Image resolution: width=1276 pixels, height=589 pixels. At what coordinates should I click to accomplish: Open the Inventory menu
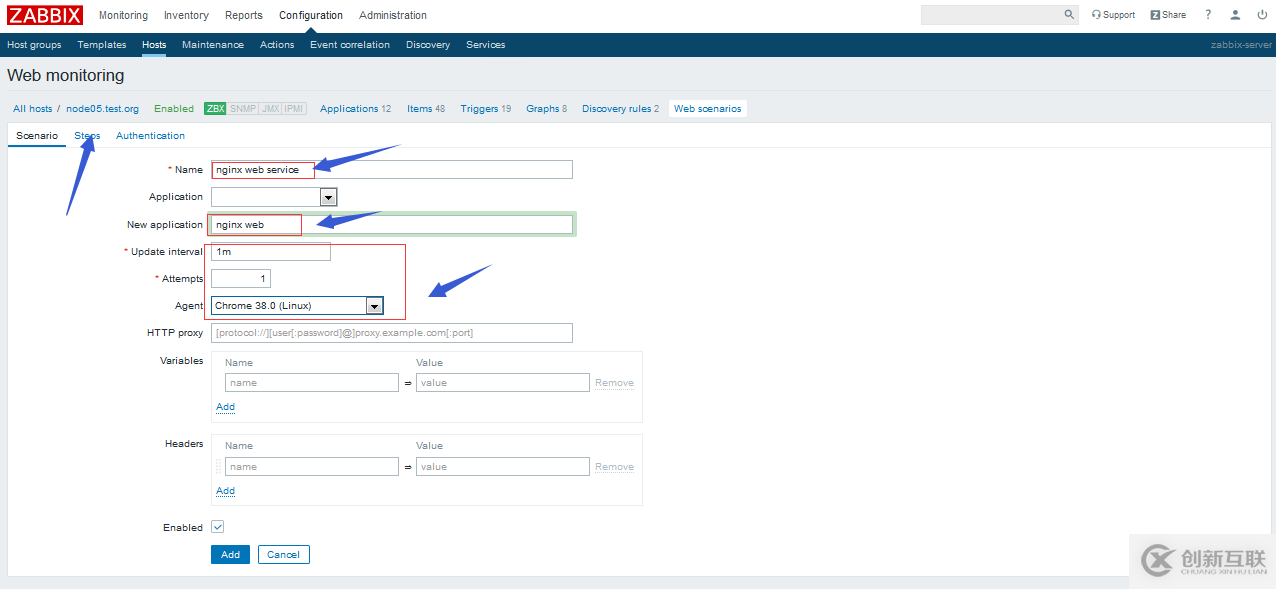click(186, 15)
